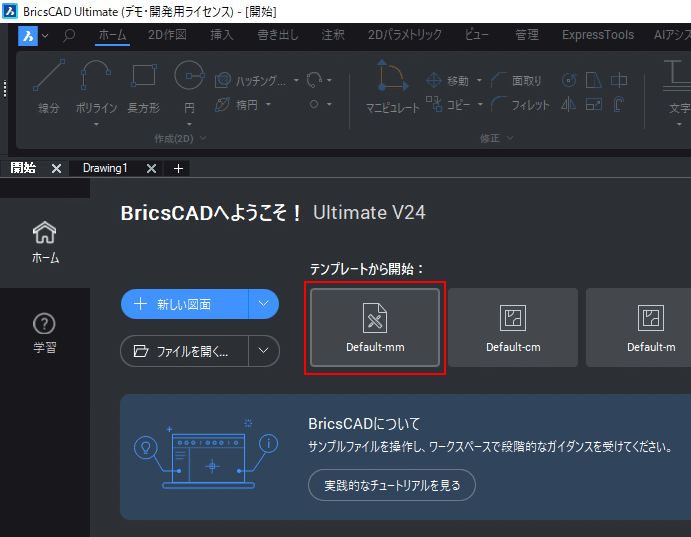The height and width of the screenshot is (537, 691).
Task: Close the 開始 tab
Action: tap(56, 168)
